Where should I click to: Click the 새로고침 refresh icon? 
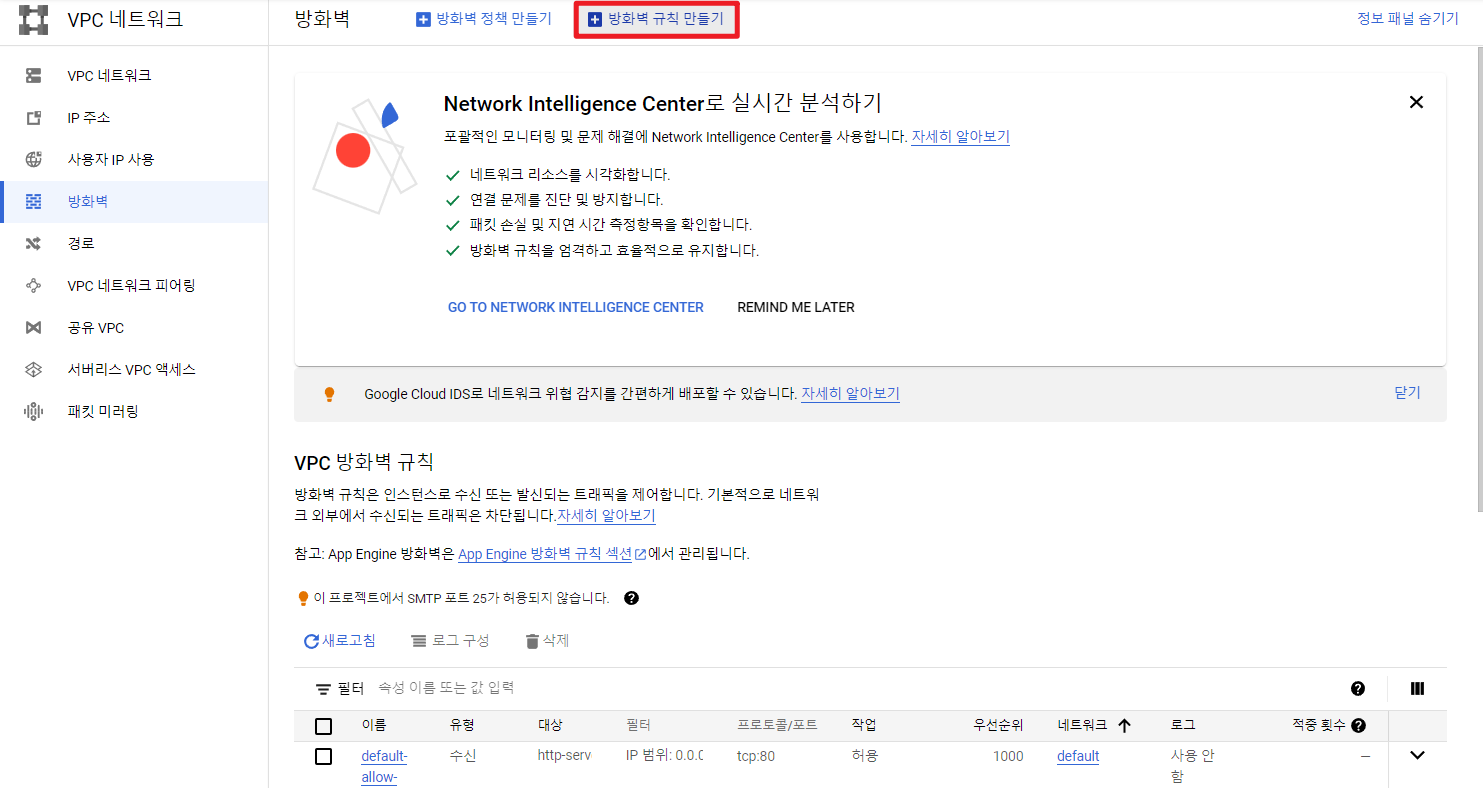(311, 641)
